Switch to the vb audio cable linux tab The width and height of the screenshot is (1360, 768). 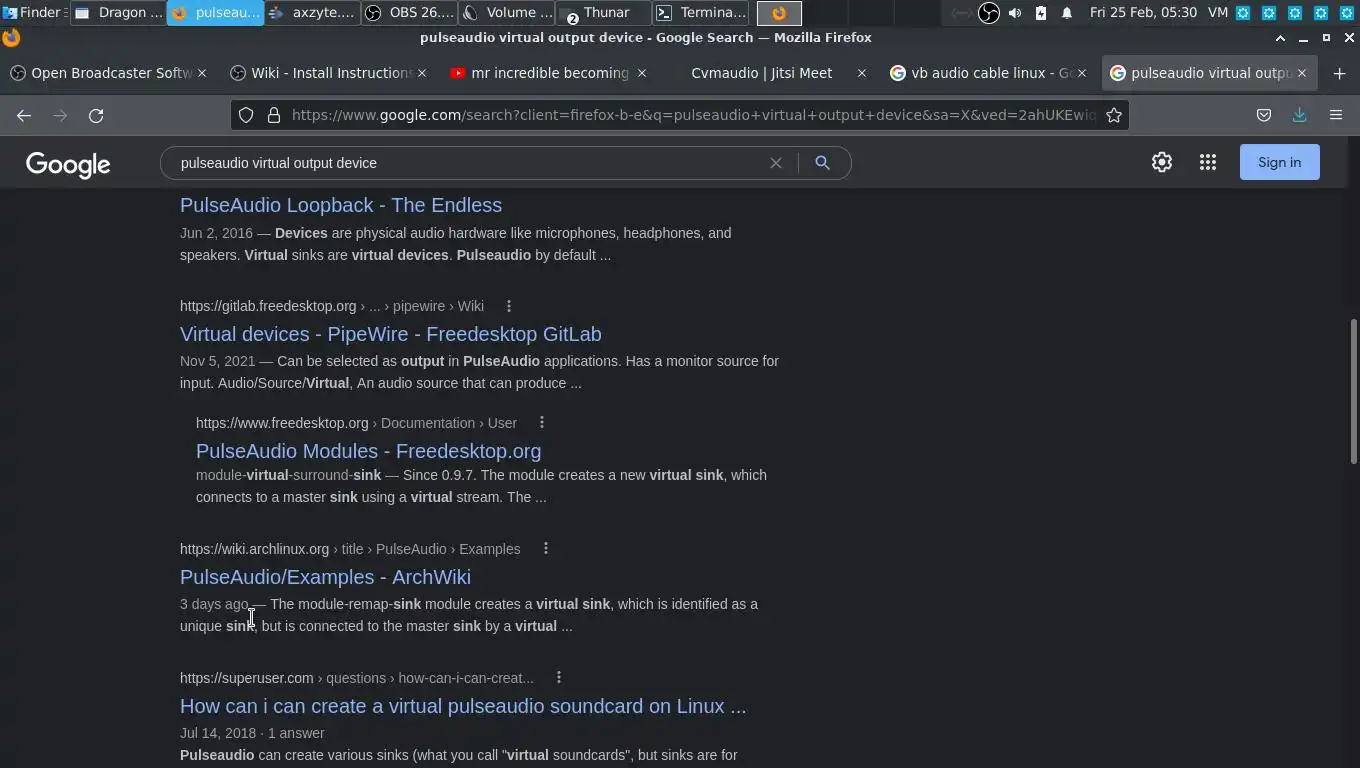pos(988,73)
